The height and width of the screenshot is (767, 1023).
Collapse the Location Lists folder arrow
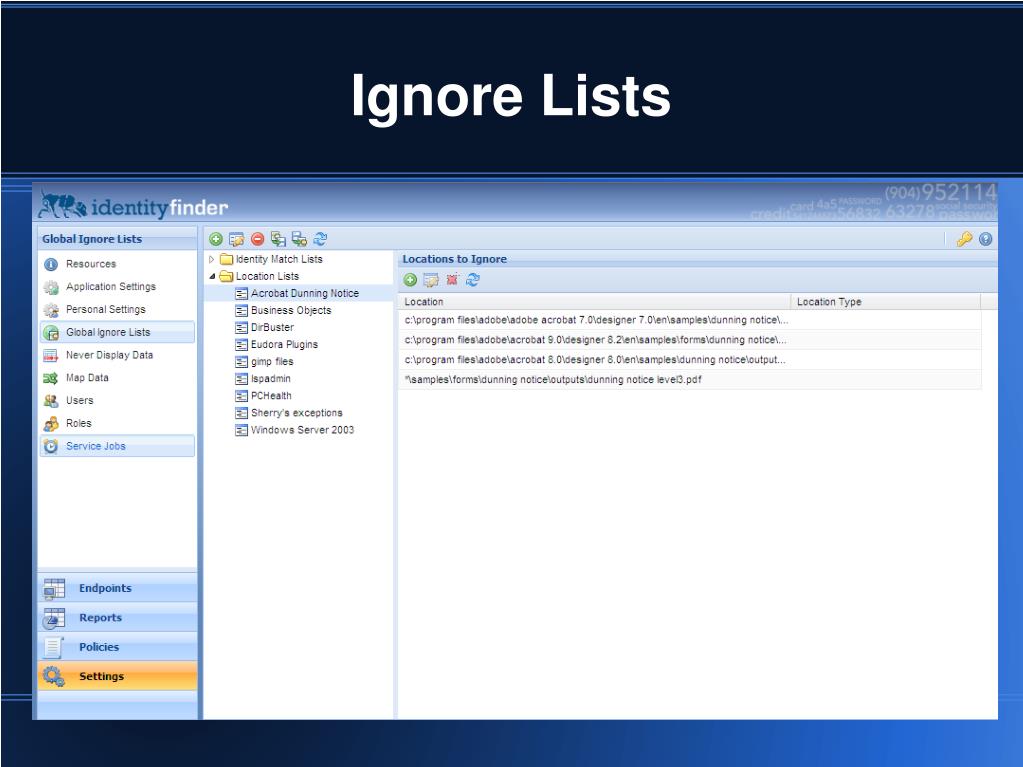[212, 277]
